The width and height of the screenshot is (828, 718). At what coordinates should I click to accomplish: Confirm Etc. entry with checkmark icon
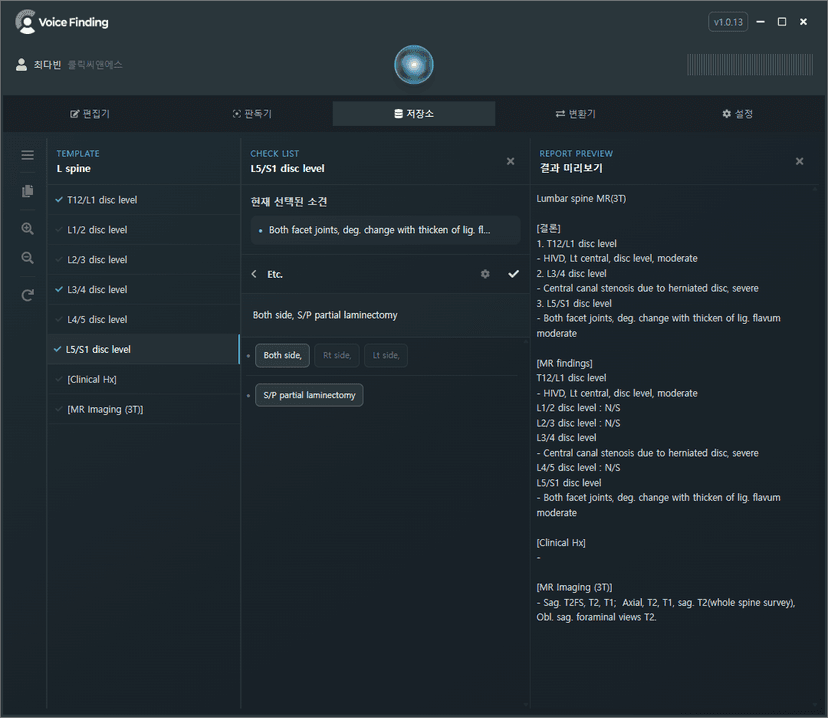[513, 274]
